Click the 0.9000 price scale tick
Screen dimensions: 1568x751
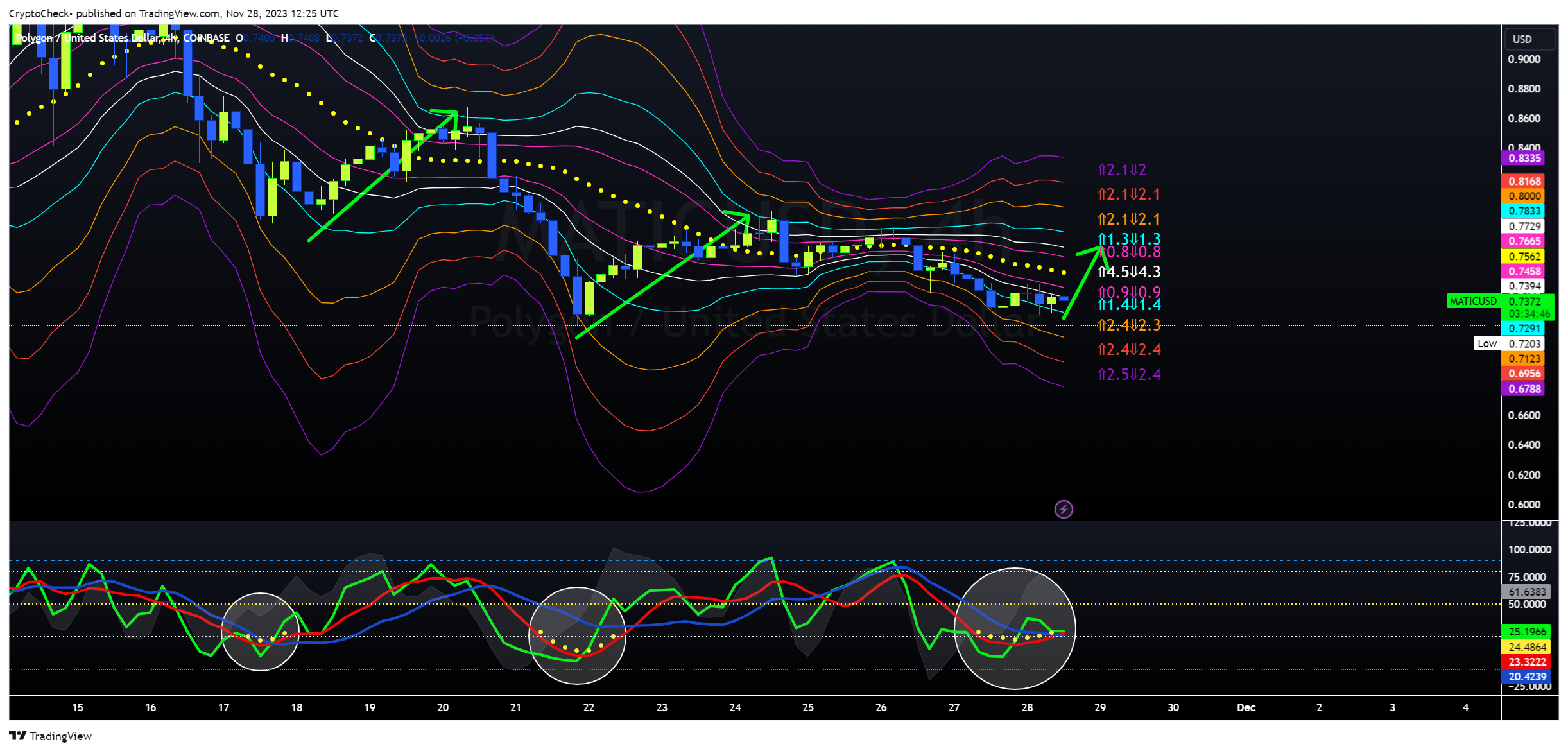coord(1524,59)
